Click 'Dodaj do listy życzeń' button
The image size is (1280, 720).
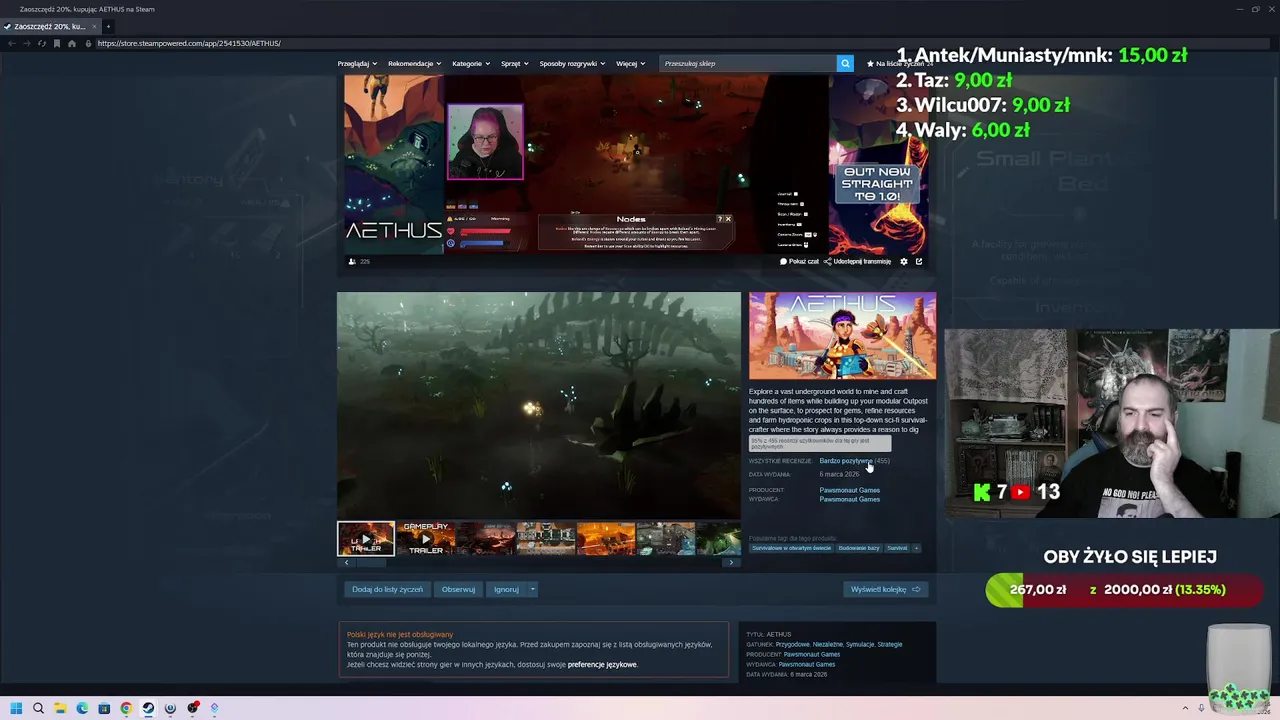(x=387, y=589)
